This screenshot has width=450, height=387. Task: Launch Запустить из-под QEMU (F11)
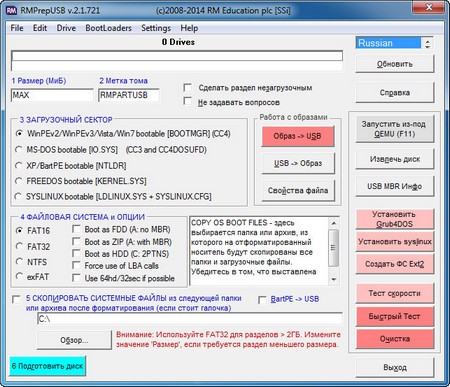[x=395, y=129]
